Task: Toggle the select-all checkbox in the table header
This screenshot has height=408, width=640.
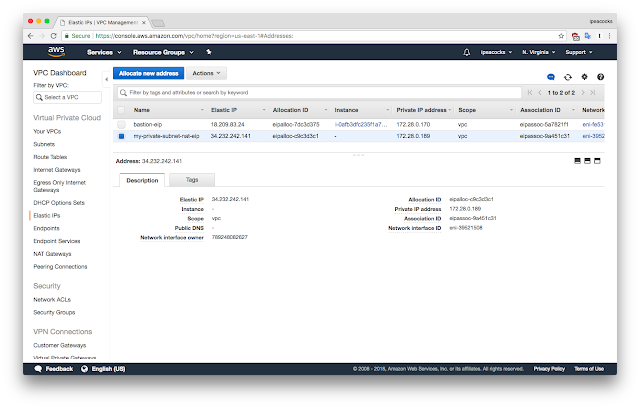Action: 121,110
